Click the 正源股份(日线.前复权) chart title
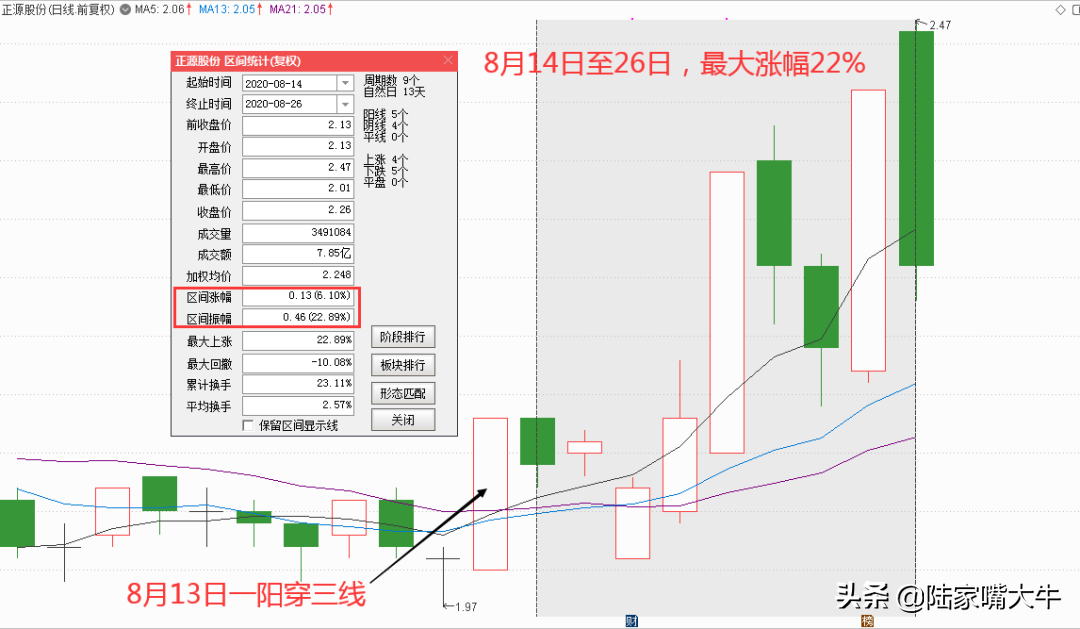This screenshot has width=1080, height=629. (x=58, y=10)
